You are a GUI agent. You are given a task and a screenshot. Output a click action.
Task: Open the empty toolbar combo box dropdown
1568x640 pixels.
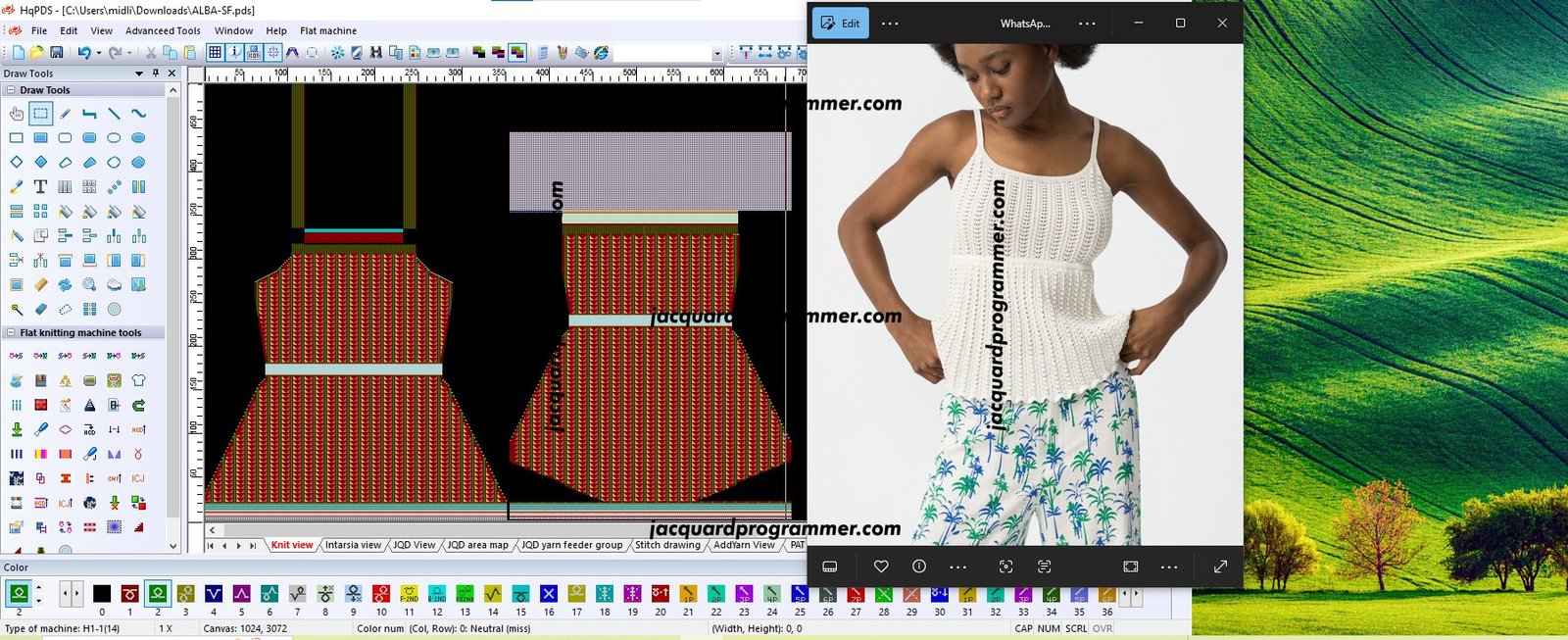[716, 53]
